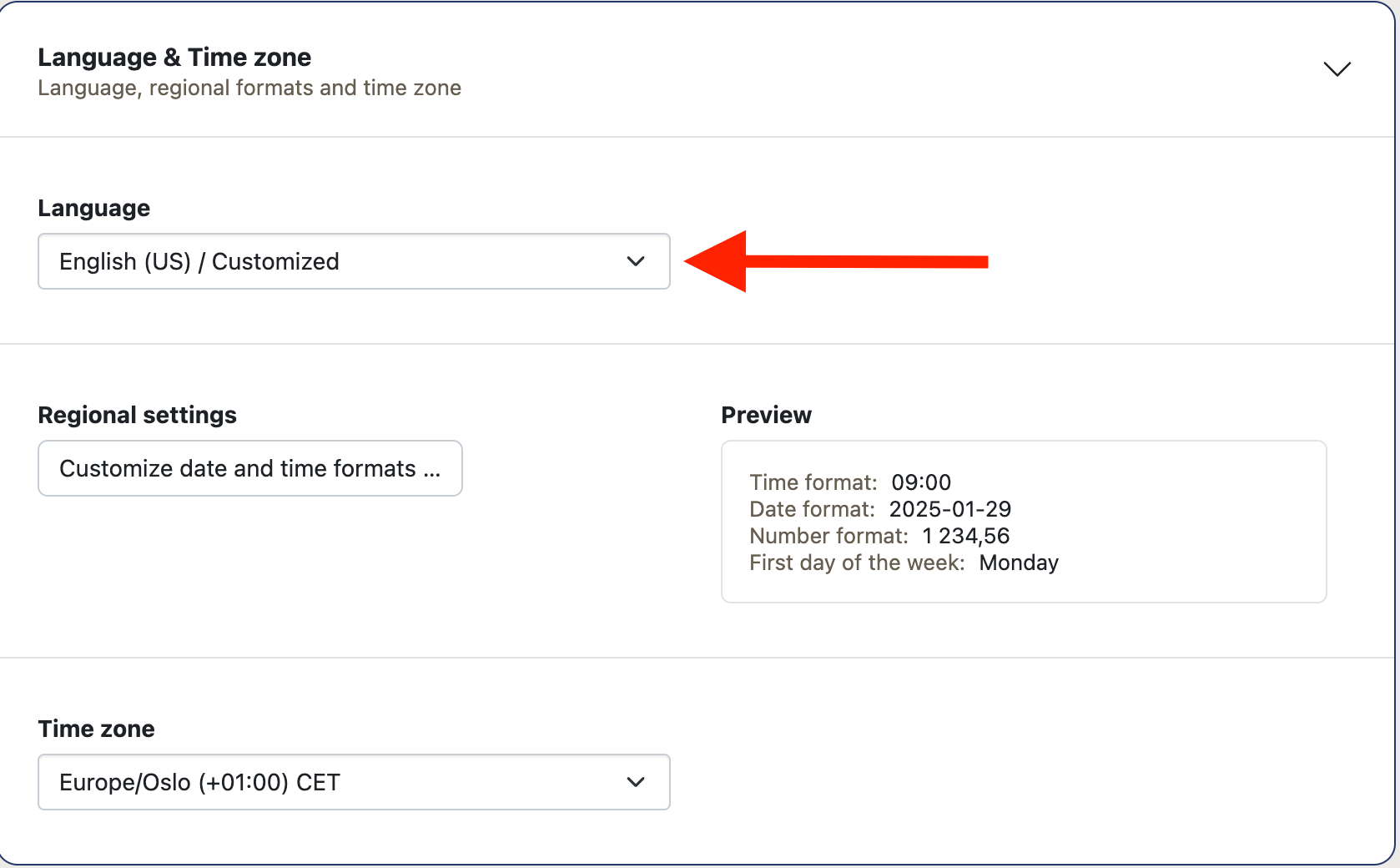Click the 1 234,56 number preview value
The width and height of the screenshot is (1400, 868).
(x=965, y=536)
